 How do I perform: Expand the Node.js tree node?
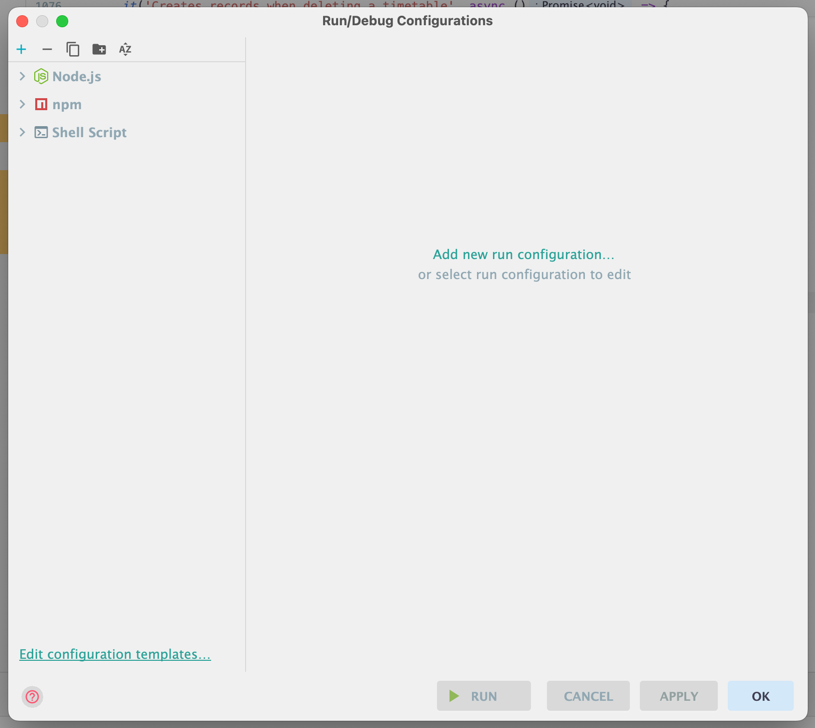tap(22, 76)
